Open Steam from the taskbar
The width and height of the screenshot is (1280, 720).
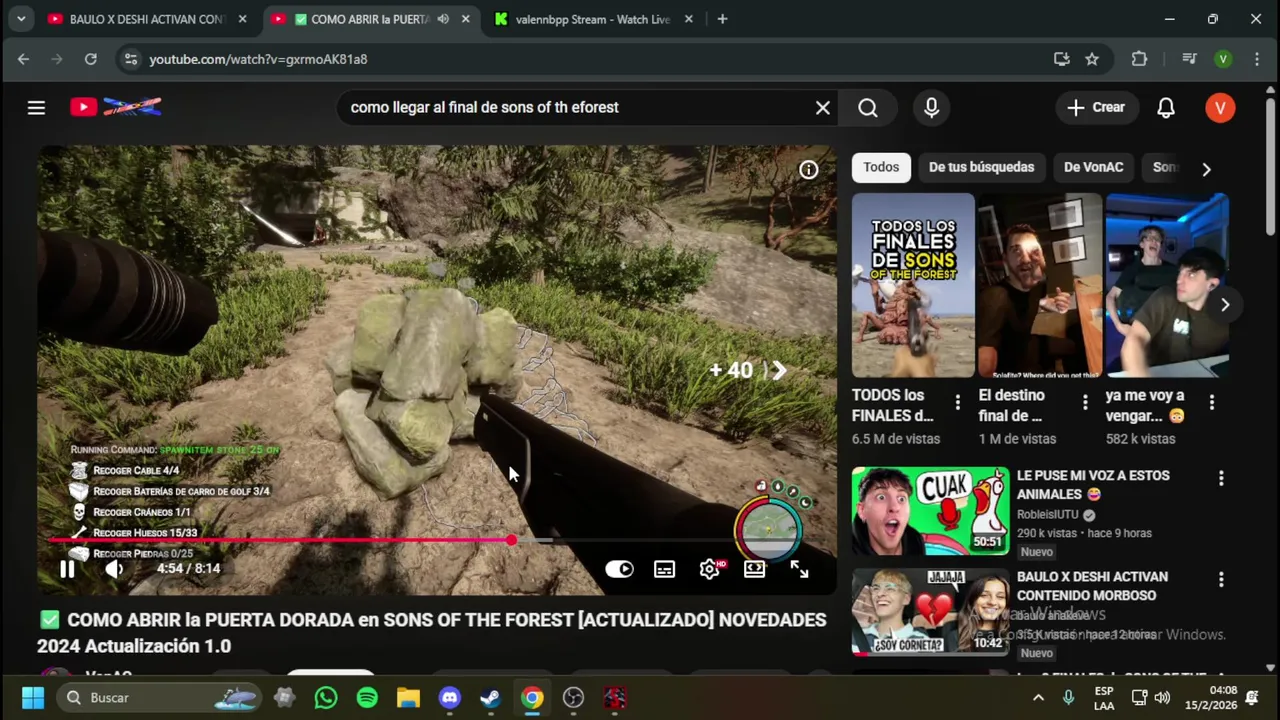click(x=490, y=697)
